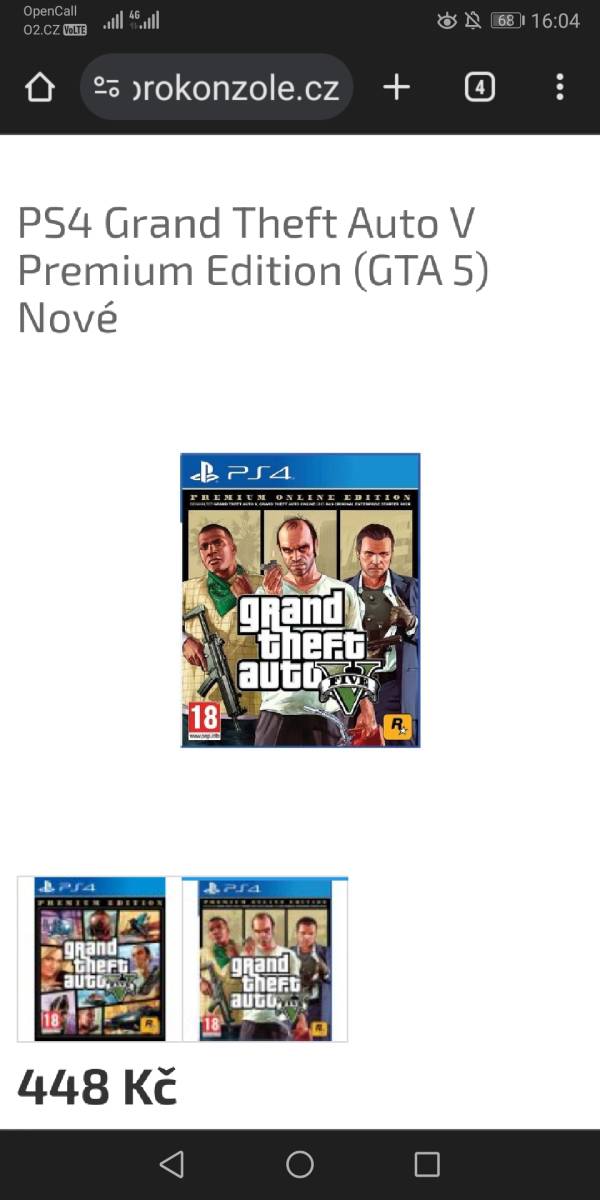Tap the browser home icon
600x1200 pixels.
click(39, 88)
